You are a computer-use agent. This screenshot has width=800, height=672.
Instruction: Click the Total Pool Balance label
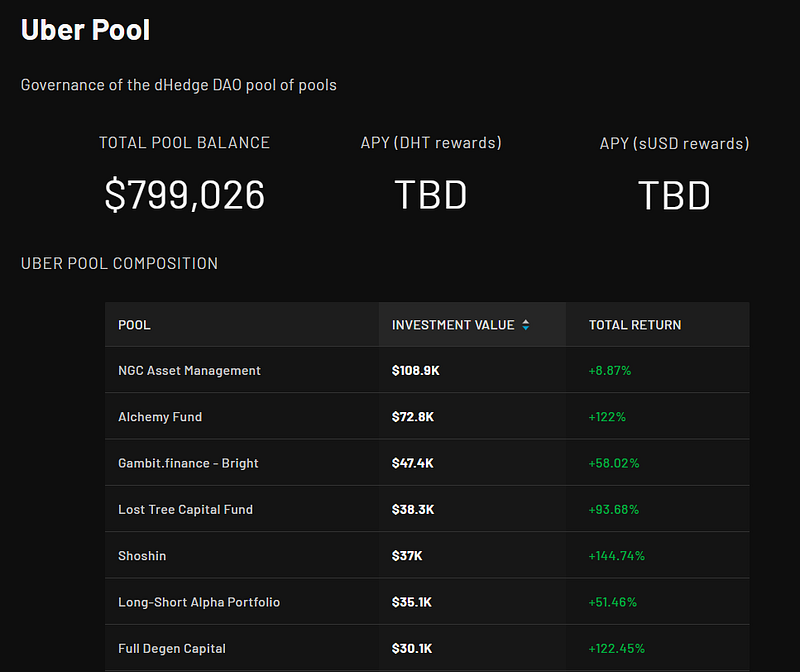coord(184,143)
